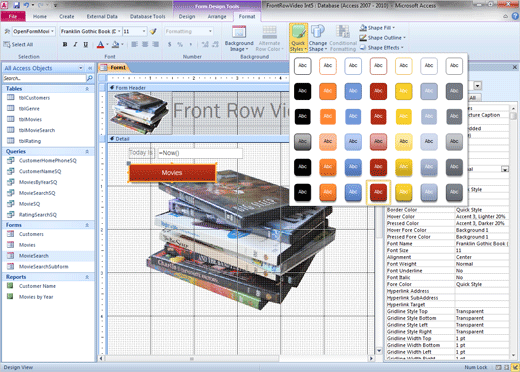Choose the yellow style in second row
This screenshot has height=372, width=520.
[404, 91]
